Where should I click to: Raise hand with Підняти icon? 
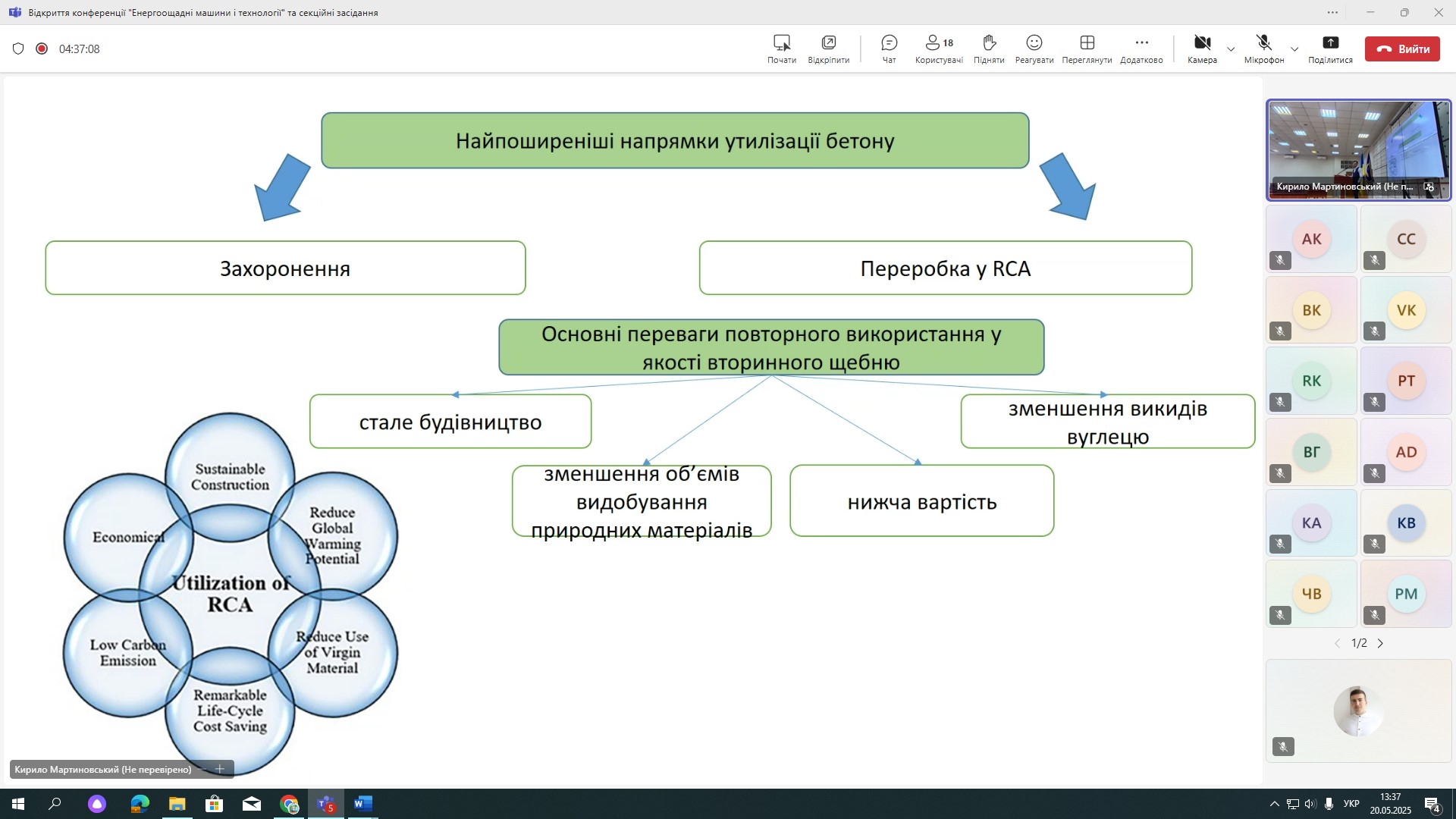[x=989, y=43]
